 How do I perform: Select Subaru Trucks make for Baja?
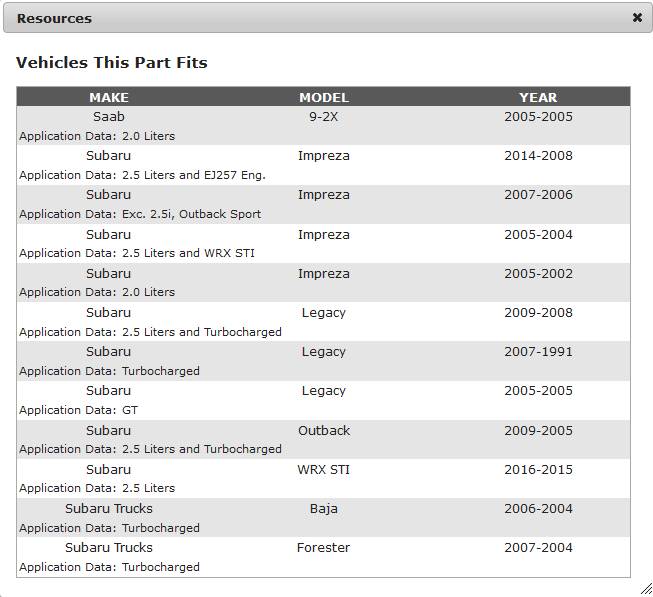tap(109, 509)
